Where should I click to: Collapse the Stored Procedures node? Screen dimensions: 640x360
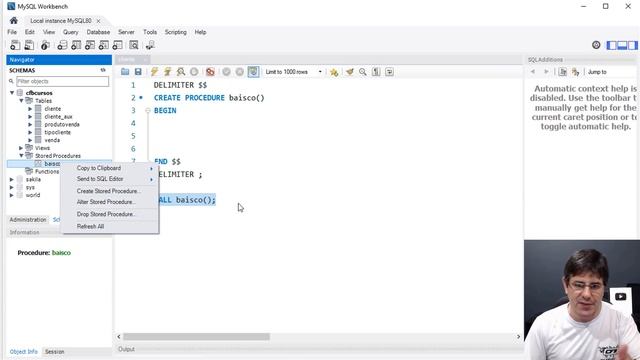21,156
